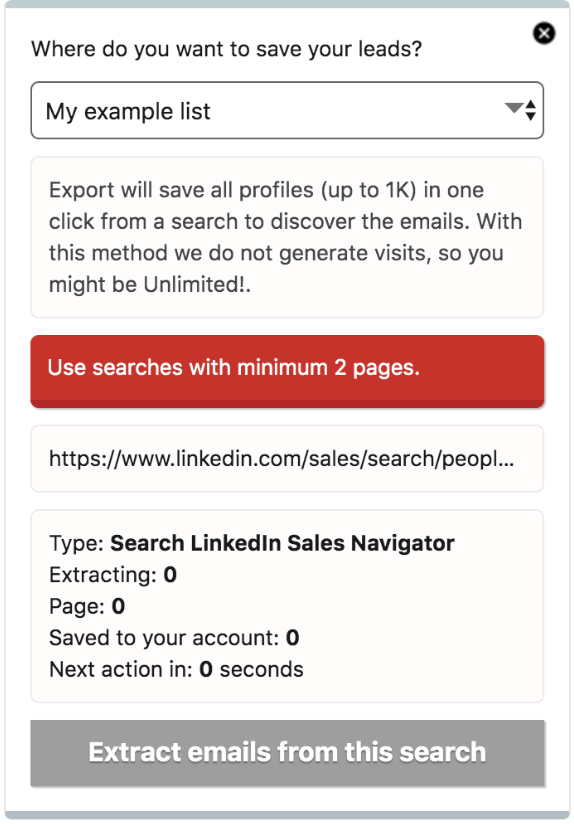Click the '(up to 1K)' text in description

pyautogui.click(x=327, y=190)
